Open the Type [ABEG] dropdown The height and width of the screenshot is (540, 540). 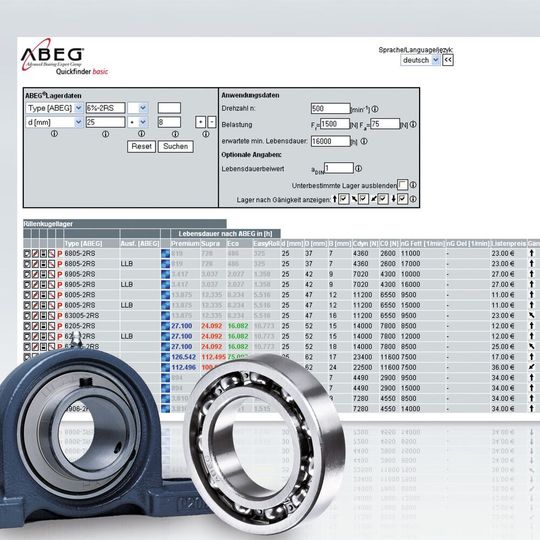[x=54, y=108]
